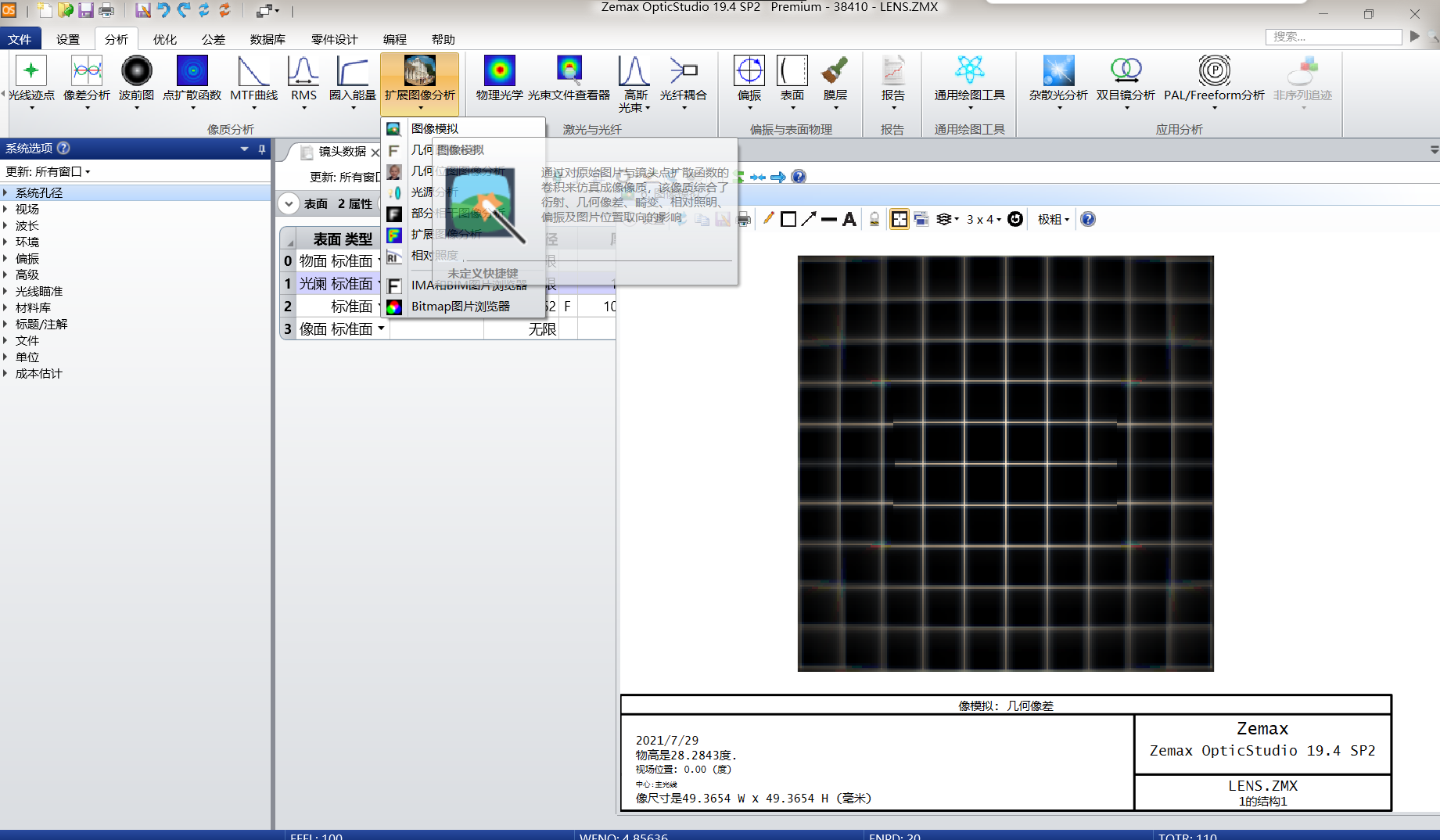
Task: Click the simulated grid image plot
Action: [1005, 463]
